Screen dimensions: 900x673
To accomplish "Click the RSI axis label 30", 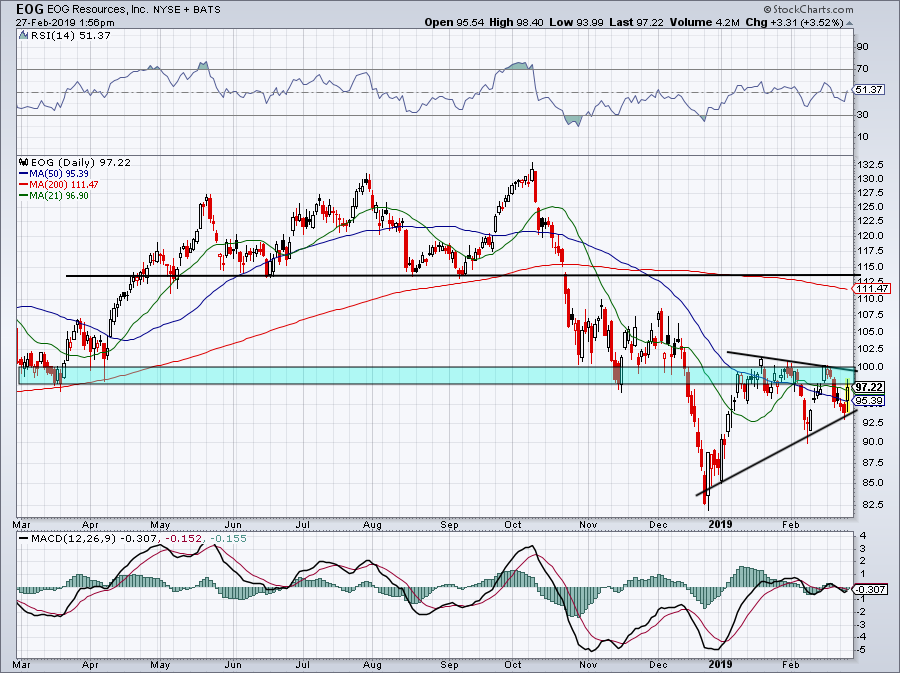I will click(863, 115).
